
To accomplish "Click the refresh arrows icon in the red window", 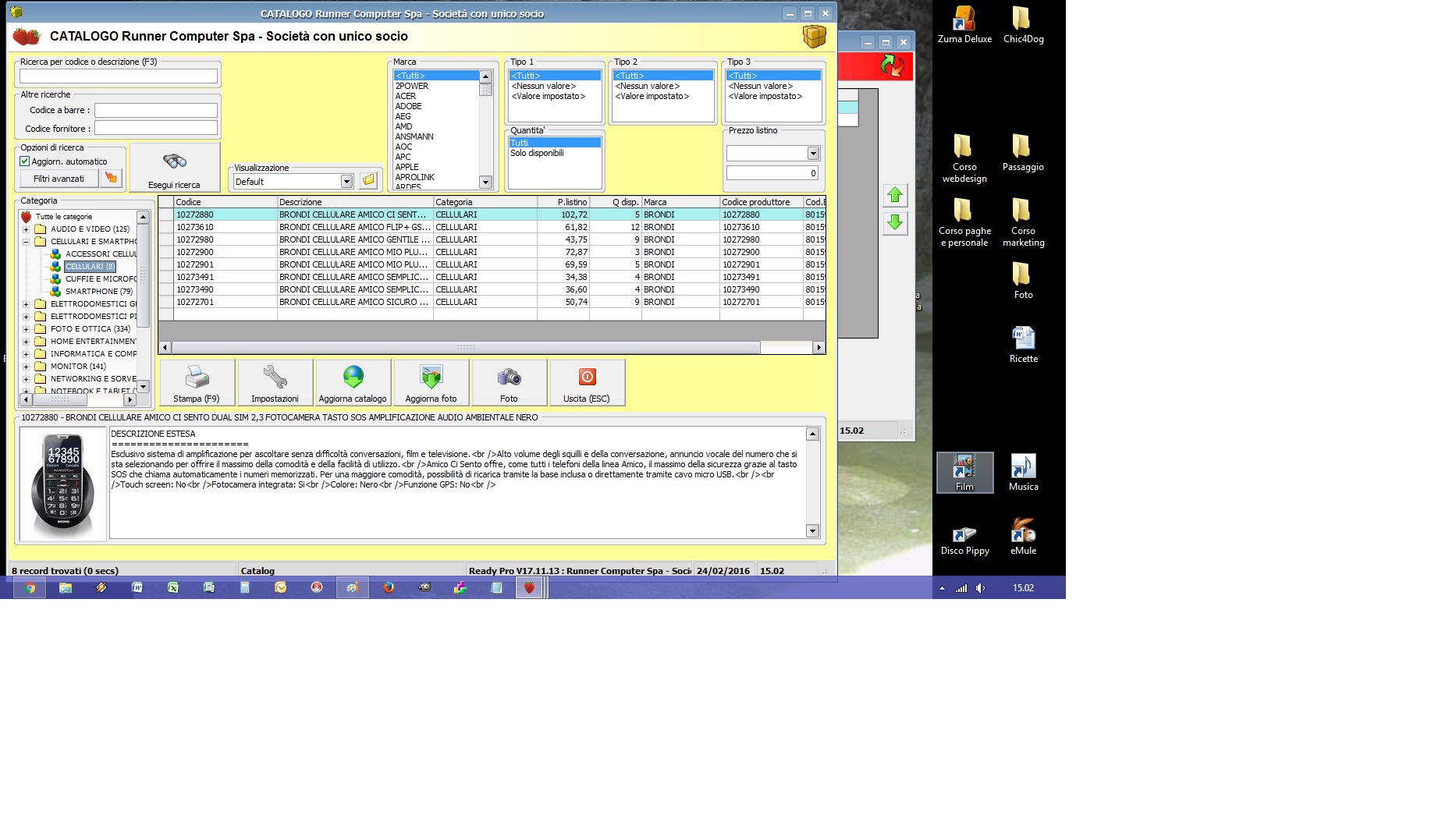I will pos(891,66).
